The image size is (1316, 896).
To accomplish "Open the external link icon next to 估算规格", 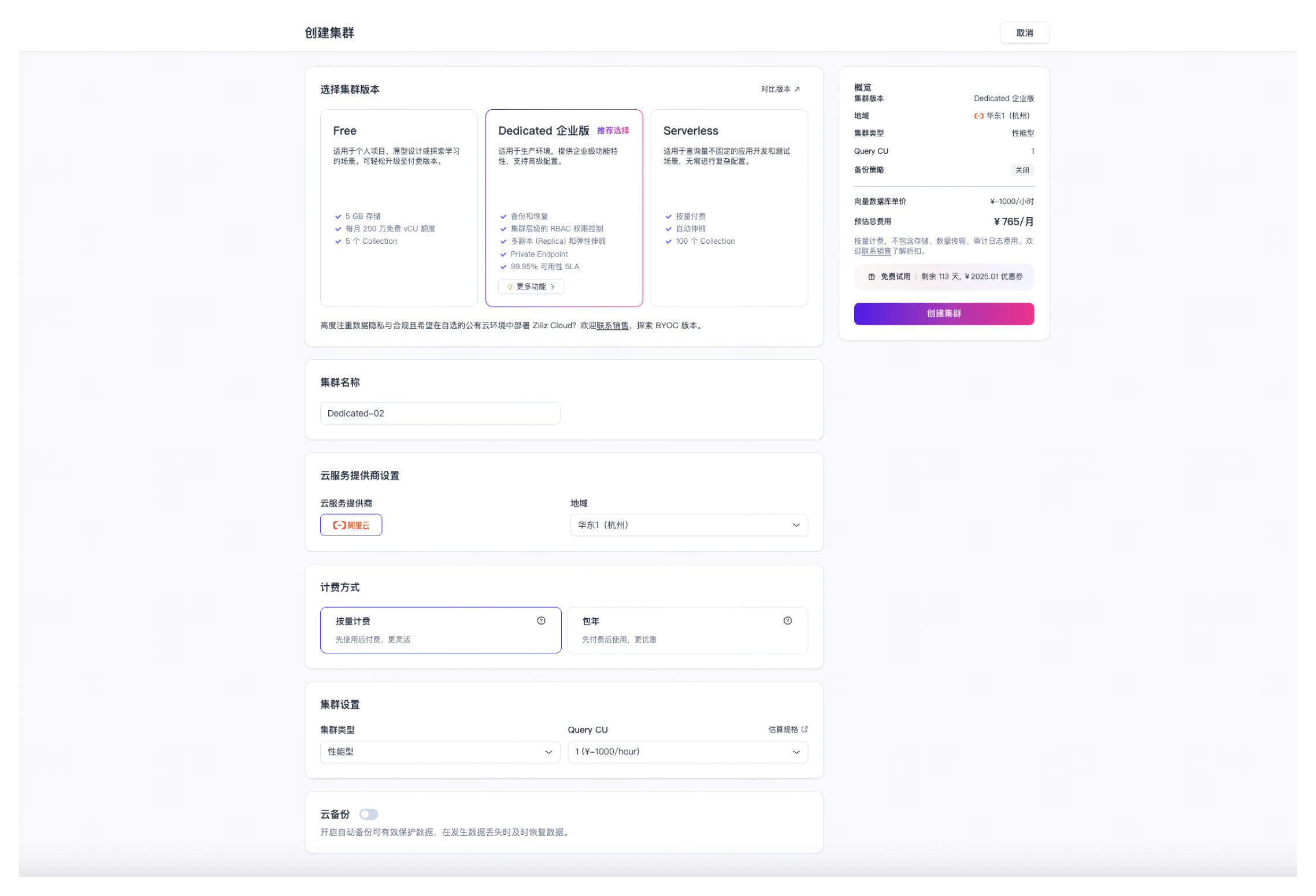I will pyautogui.click(x=805, y=730).
